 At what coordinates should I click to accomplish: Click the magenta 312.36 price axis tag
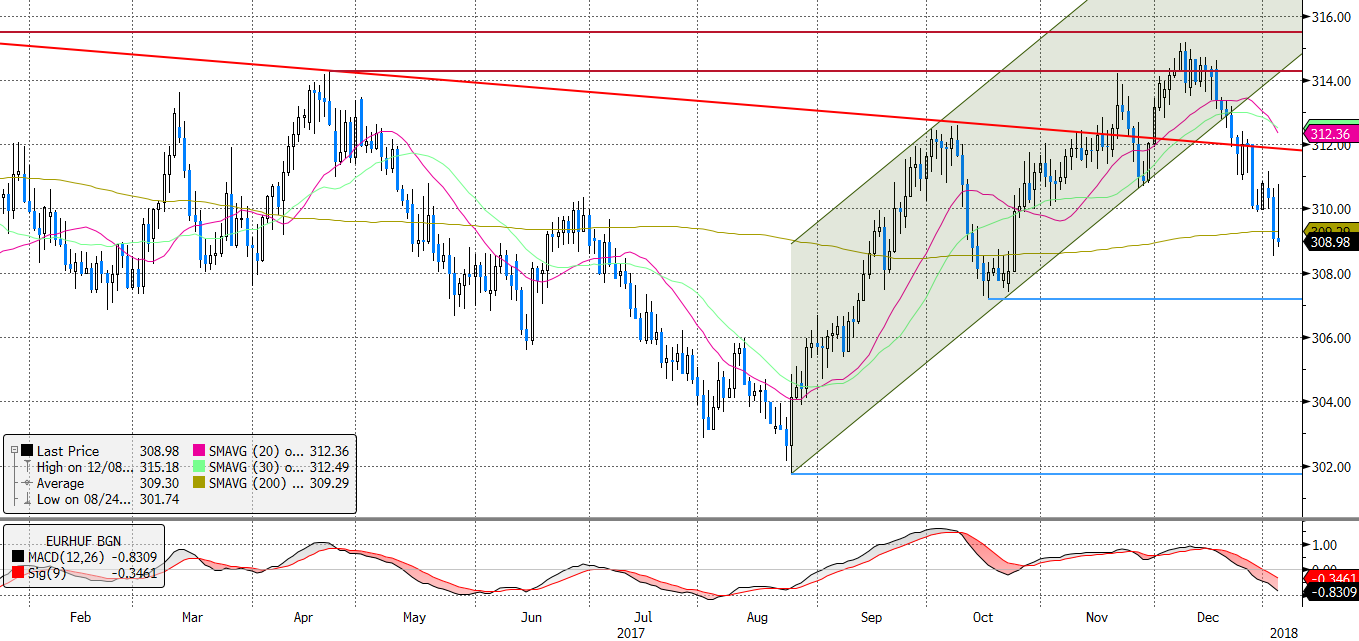tap(1329, 133)
